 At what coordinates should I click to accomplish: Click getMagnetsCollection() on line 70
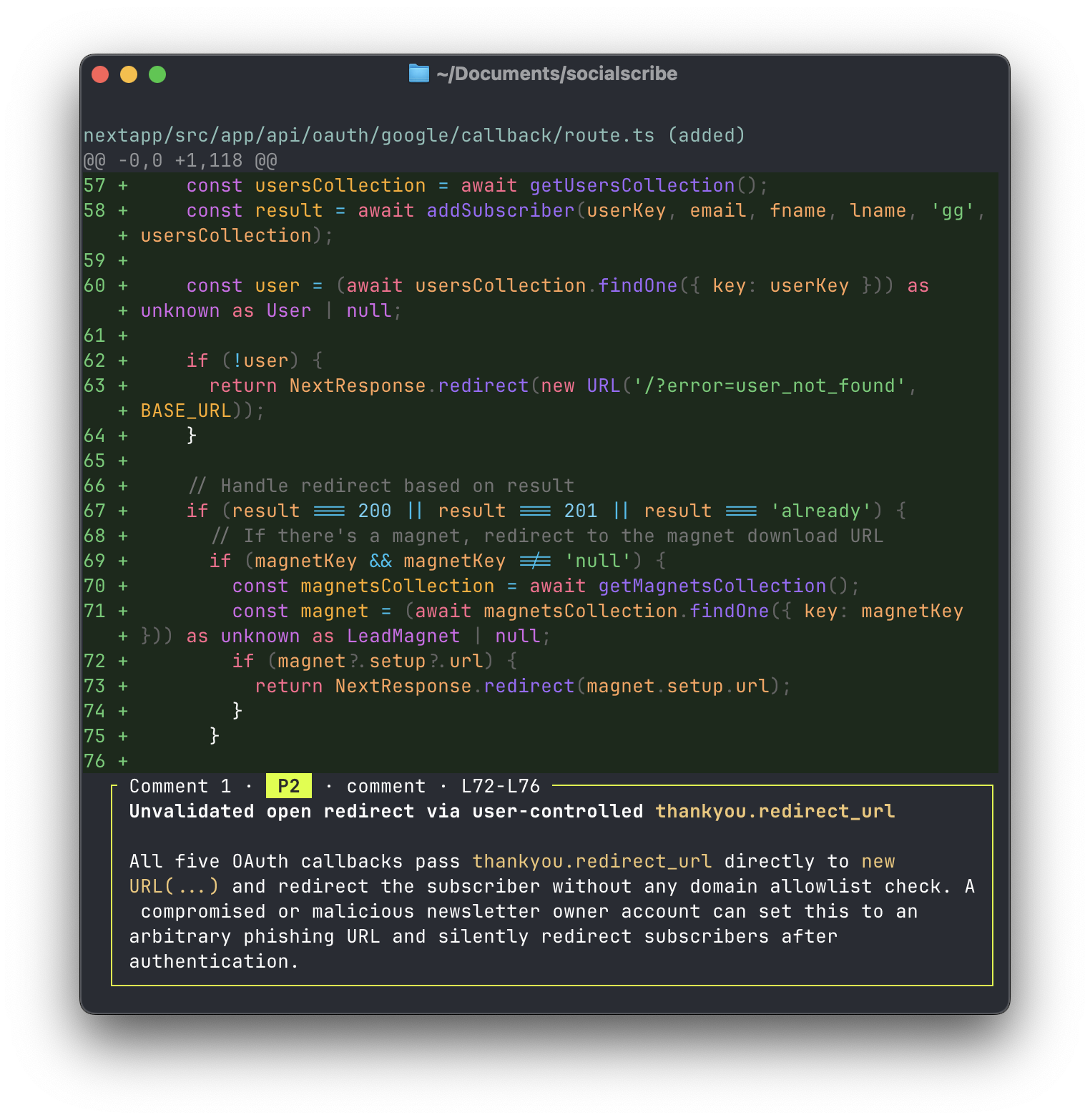coord(724,586)
